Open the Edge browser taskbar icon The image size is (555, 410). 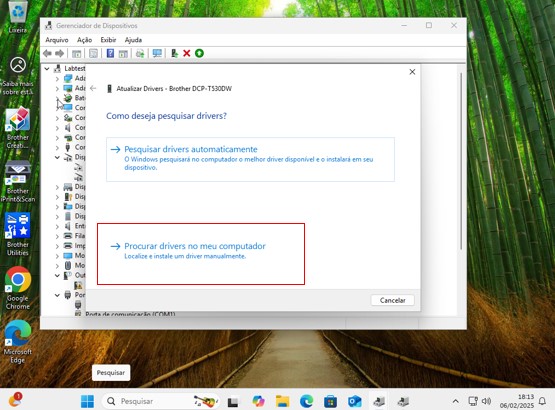pos(306,401)
